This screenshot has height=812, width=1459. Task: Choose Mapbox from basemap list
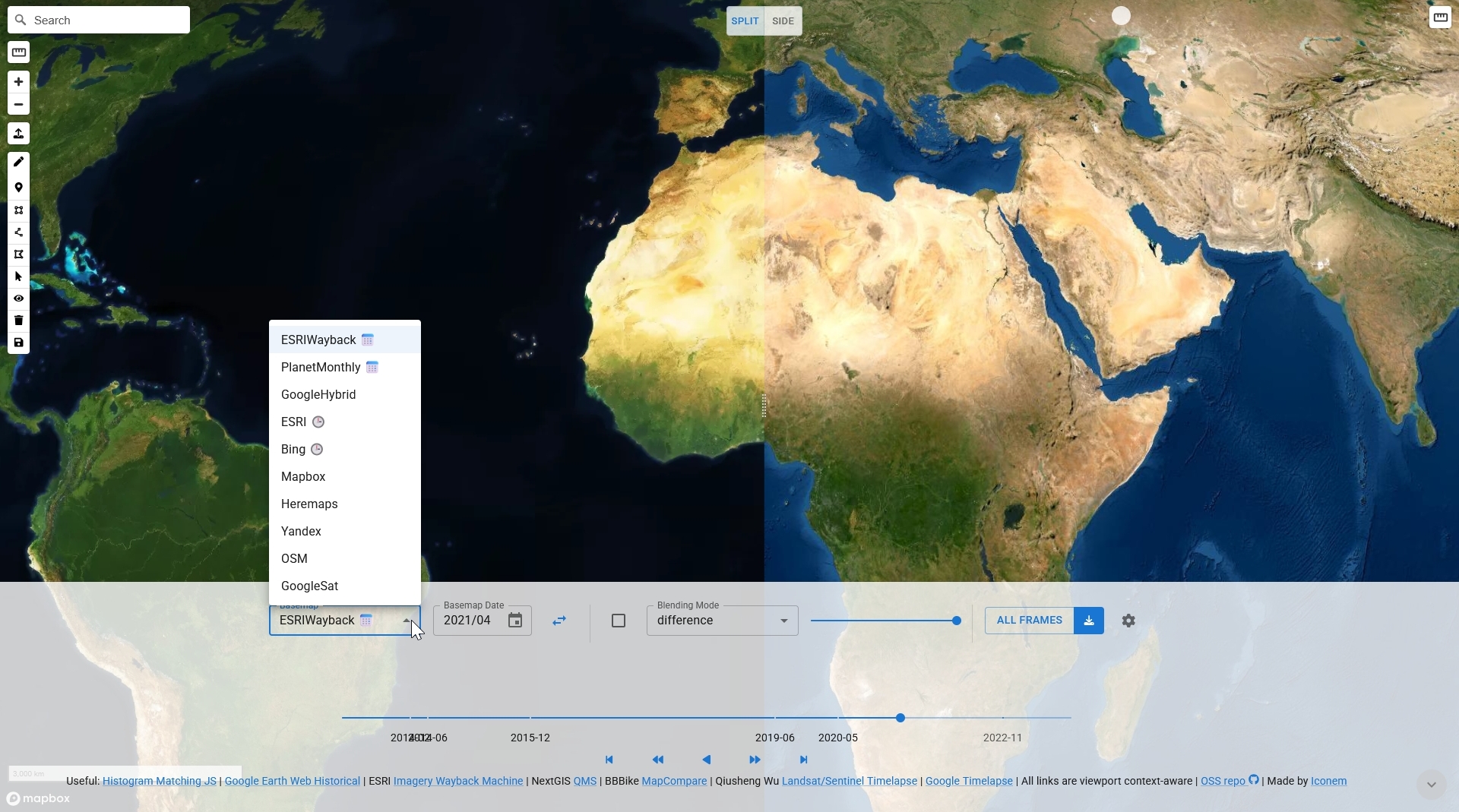[345, 476]
